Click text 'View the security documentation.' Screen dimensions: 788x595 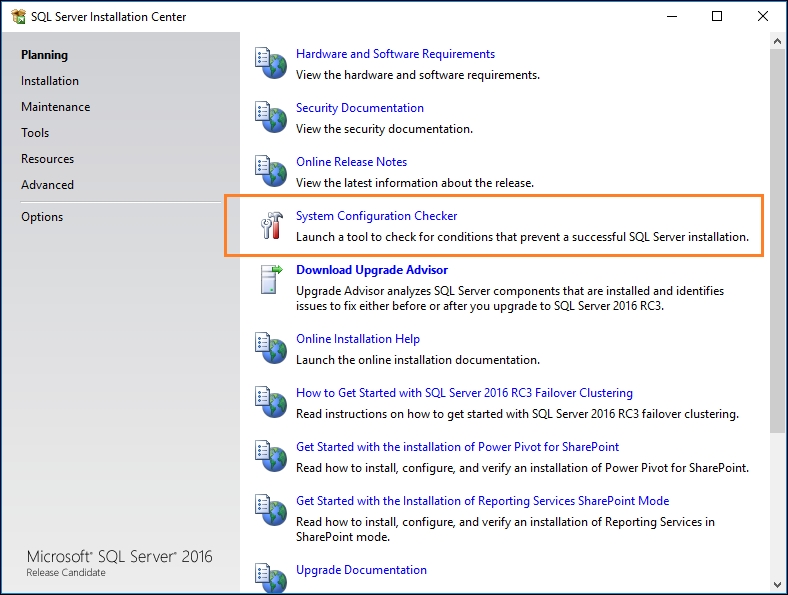coord(384,129)
